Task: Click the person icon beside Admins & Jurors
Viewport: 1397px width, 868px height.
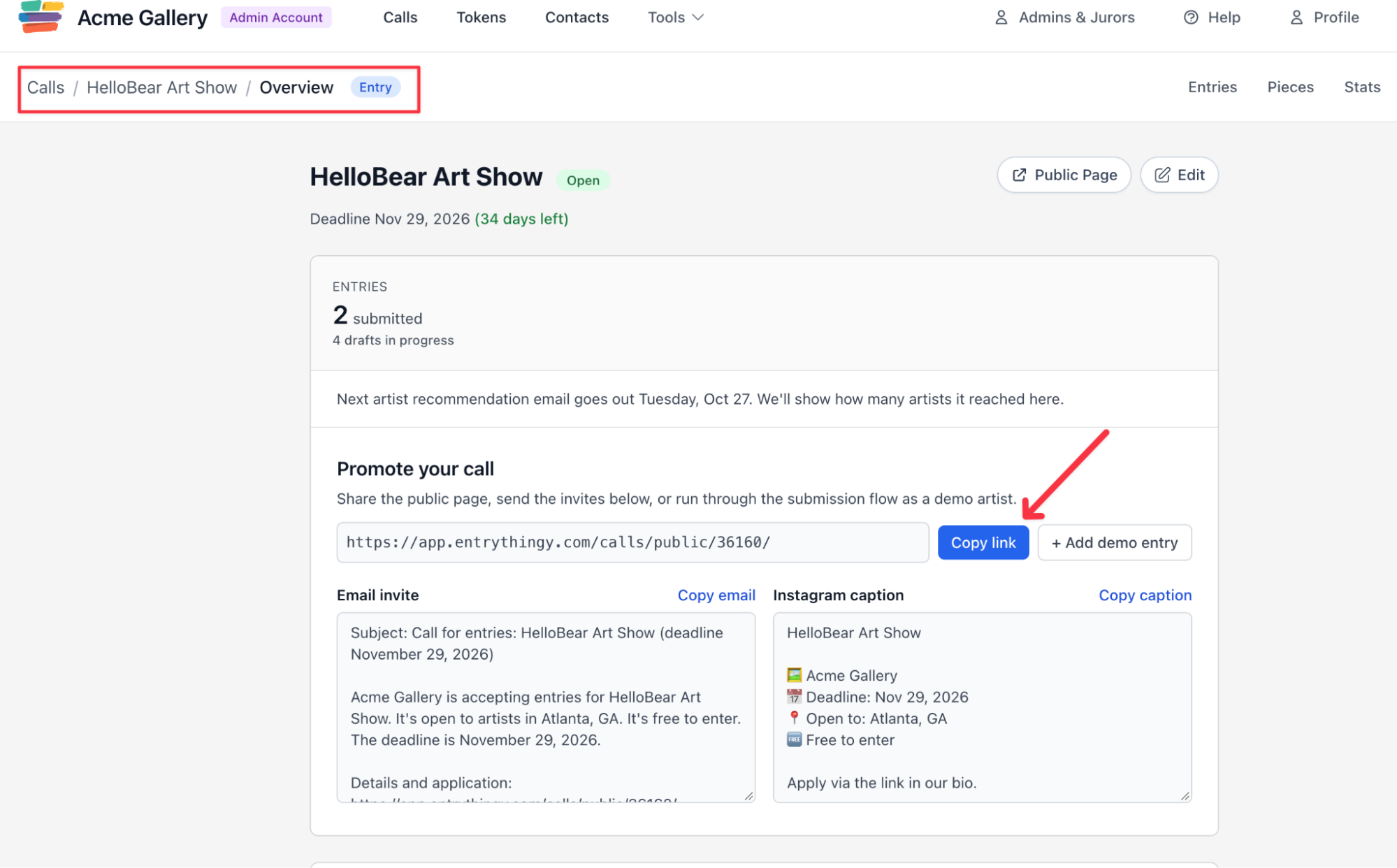Action: [x=1001, y=17]
